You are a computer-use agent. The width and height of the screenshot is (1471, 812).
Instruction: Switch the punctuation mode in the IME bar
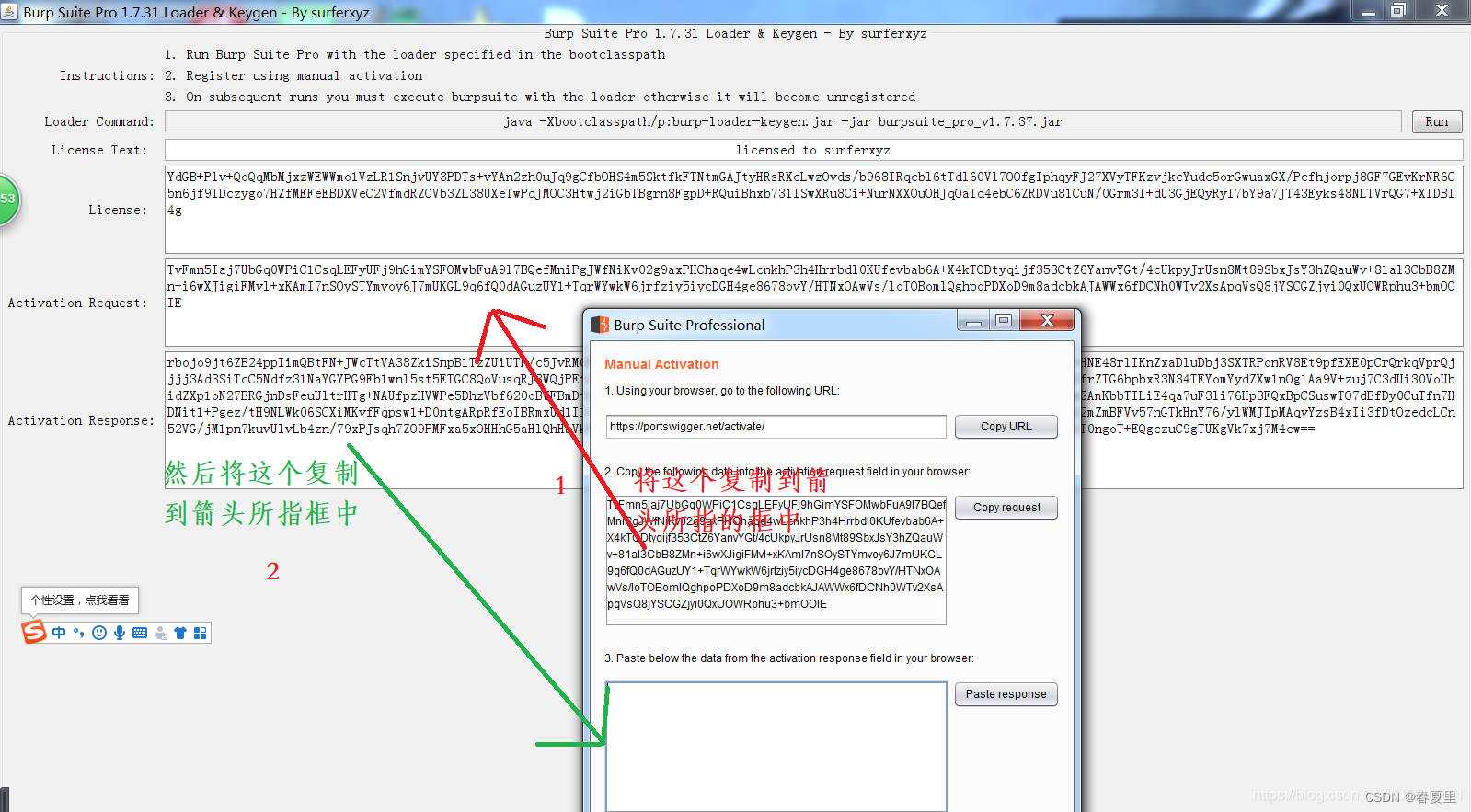coord(78,633)
